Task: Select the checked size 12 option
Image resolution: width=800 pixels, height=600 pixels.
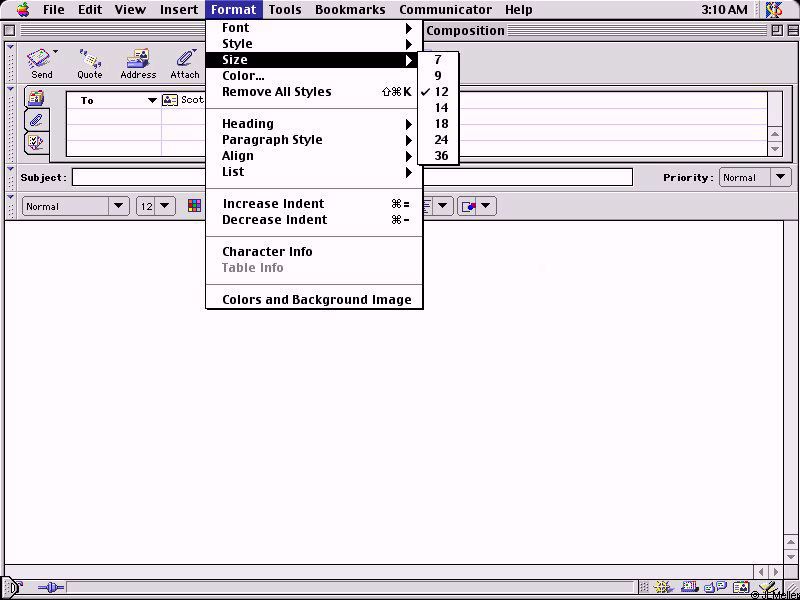Action: pyautogui.click(x=438, y=92)
